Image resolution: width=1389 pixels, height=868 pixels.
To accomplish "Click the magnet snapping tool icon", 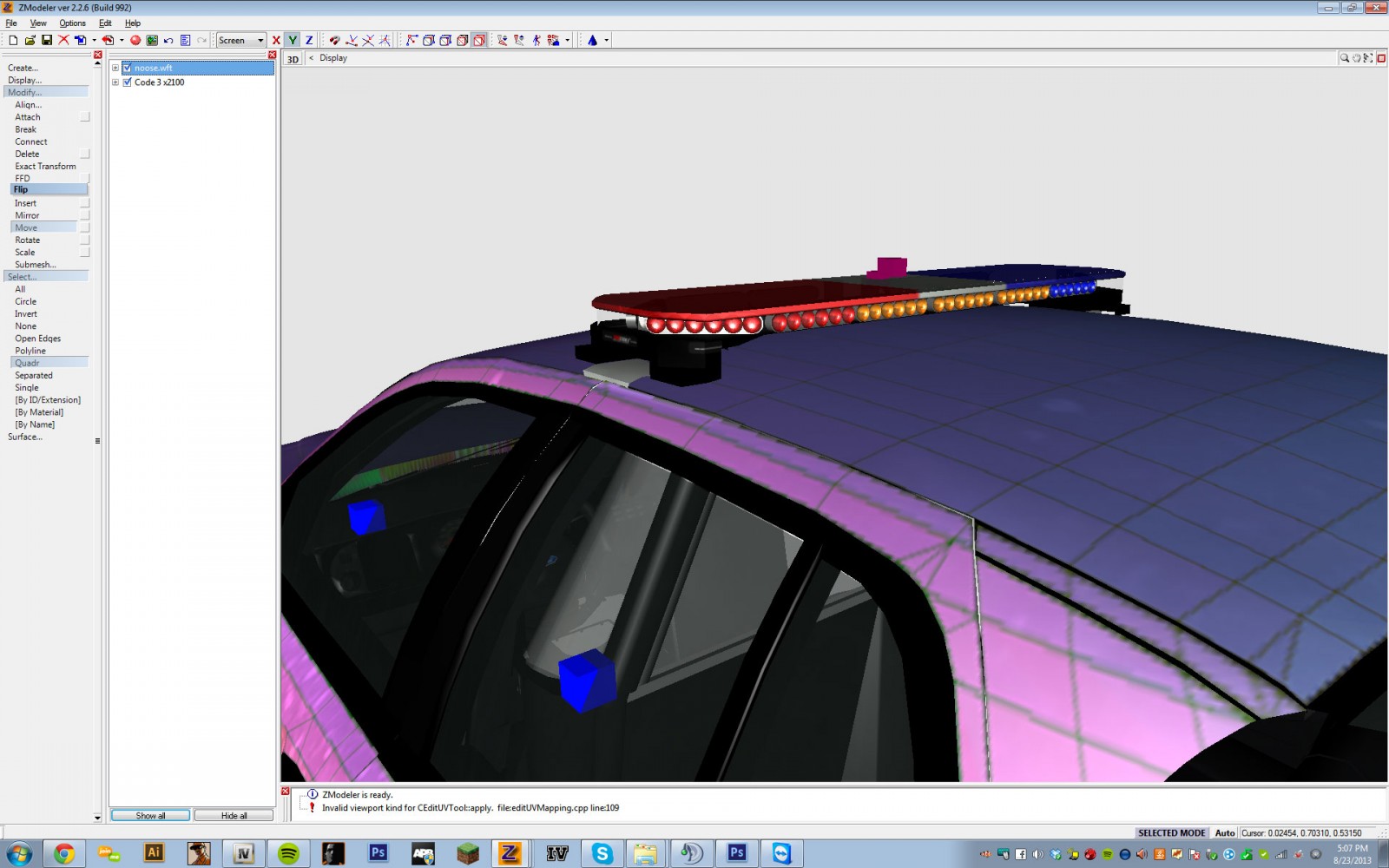I will point(334,40).
